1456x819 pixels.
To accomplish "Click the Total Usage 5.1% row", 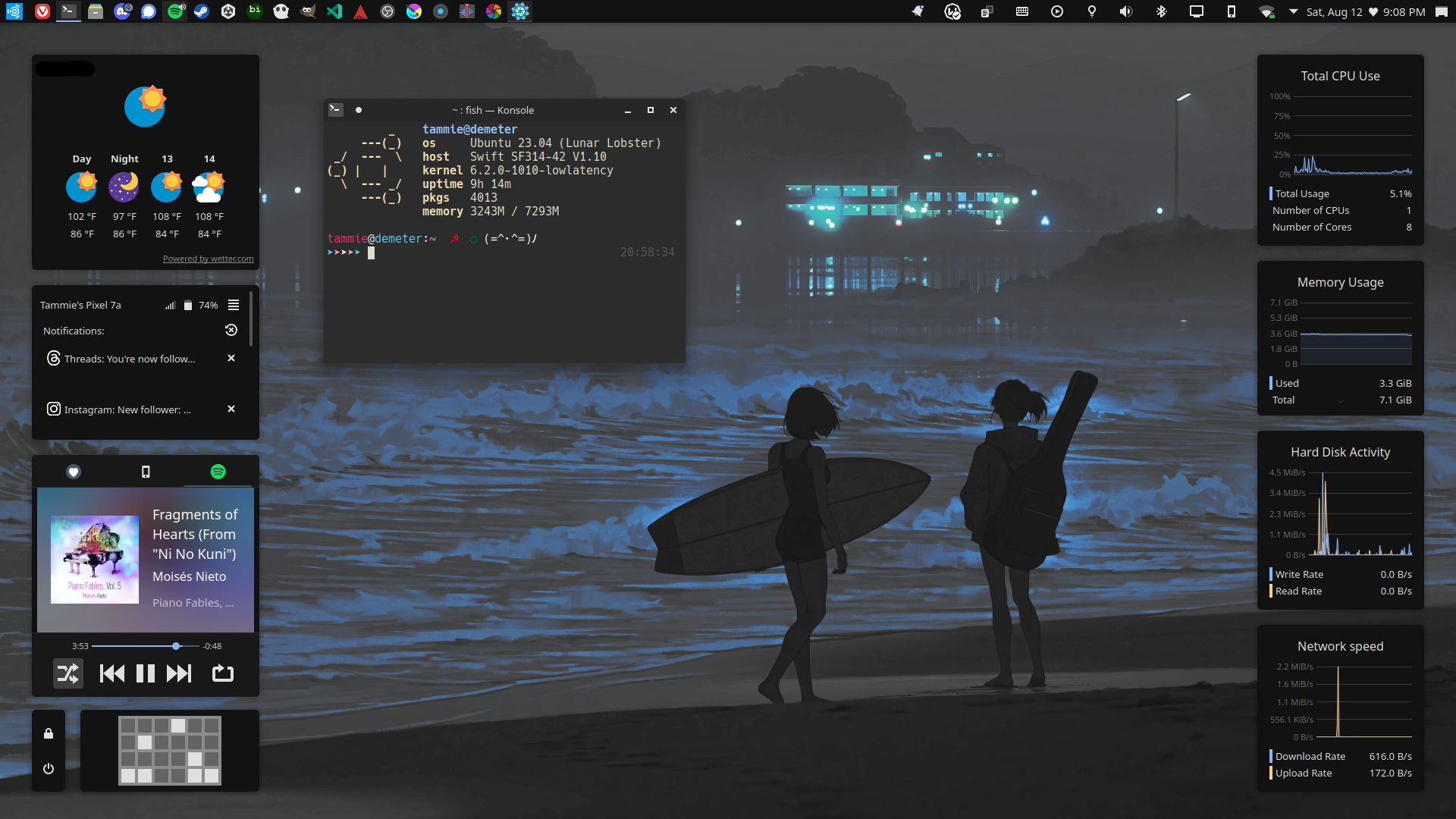I will click(1341, 193).
